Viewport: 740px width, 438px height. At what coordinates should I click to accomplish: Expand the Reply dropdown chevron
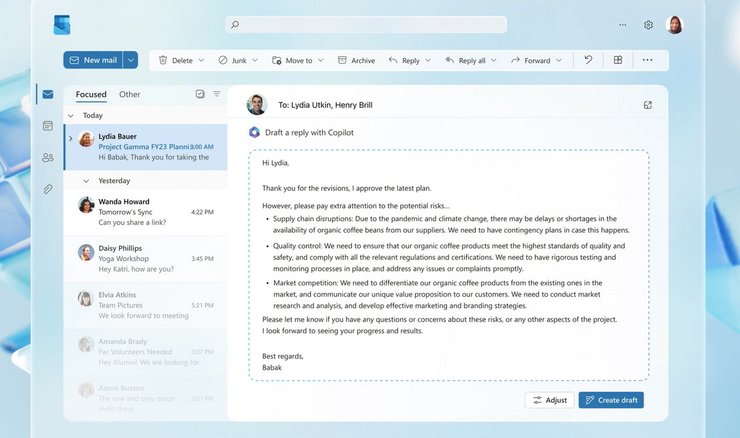pyautogui.click(x=428, y=60)
